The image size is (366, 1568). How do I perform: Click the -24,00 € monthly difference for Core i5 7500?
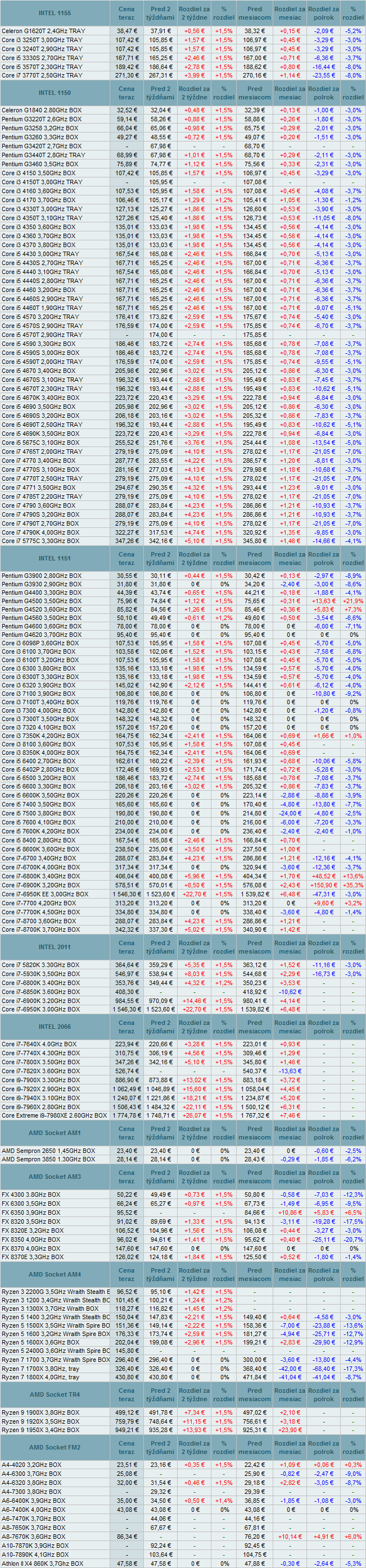[290, 813]
